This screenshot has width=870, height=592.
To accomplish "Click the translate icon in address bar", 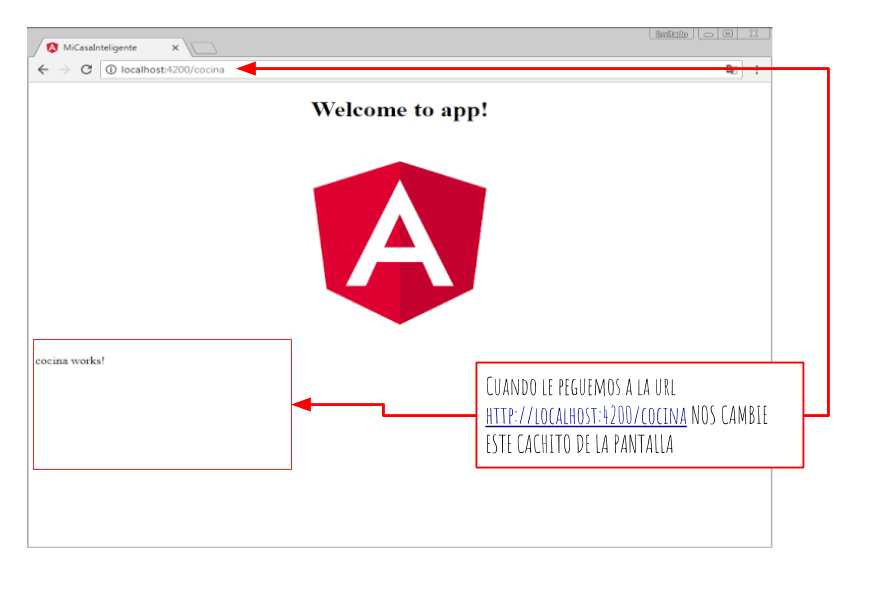I will [732, 69].
